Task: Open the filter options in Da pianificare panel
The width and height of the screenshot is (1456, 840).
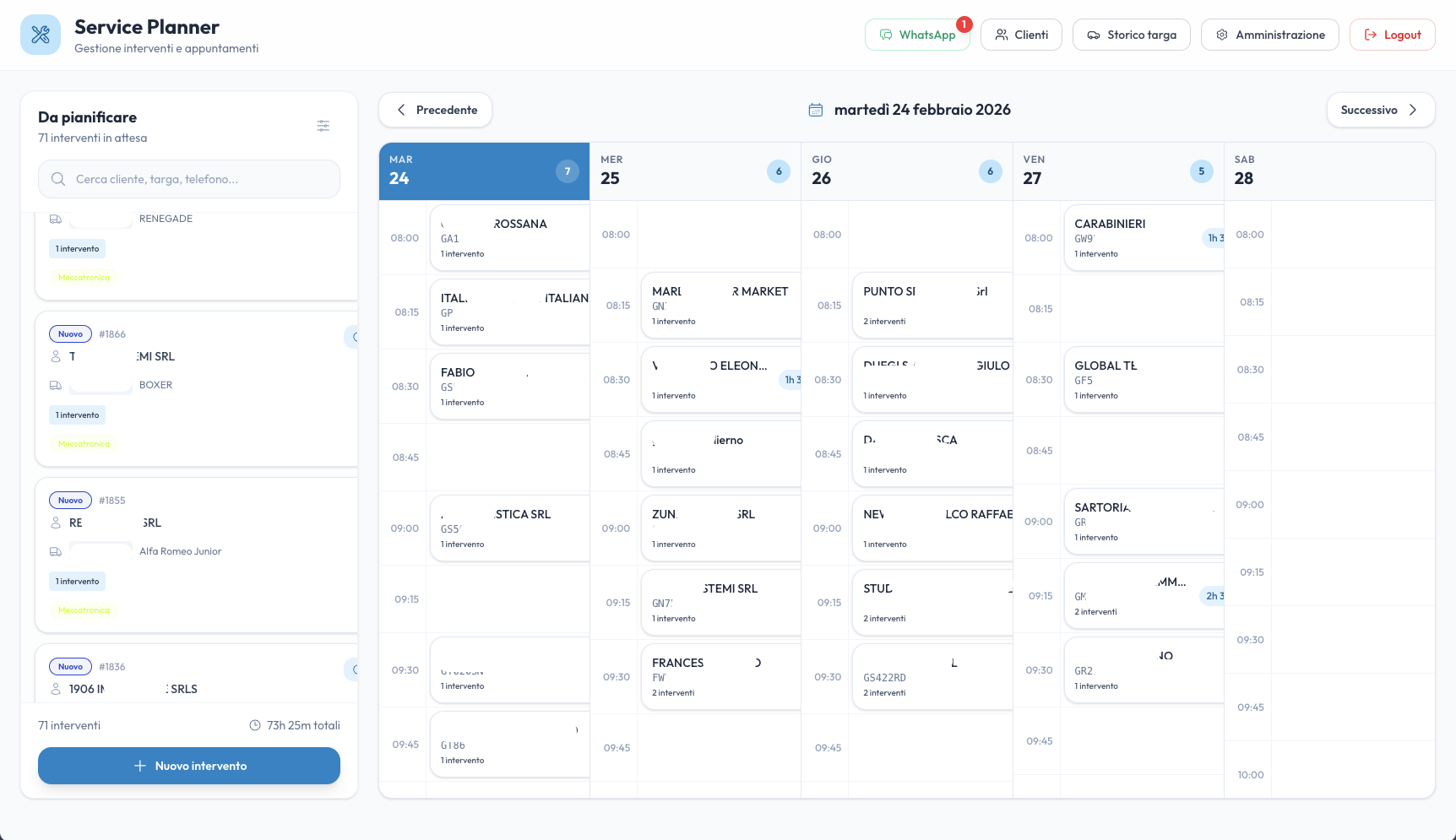Action: pos(323,125)
